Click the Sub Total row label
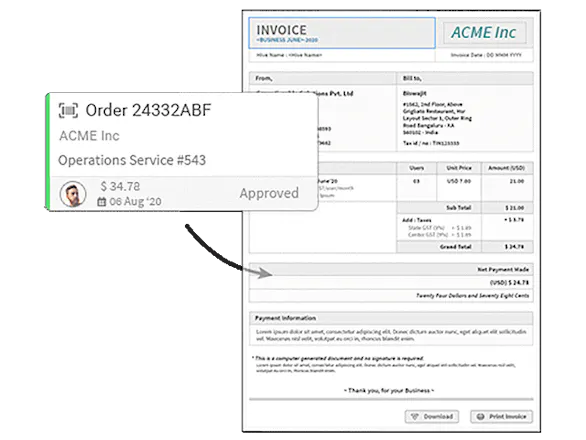The image size is (586, 440). (458, 207)
